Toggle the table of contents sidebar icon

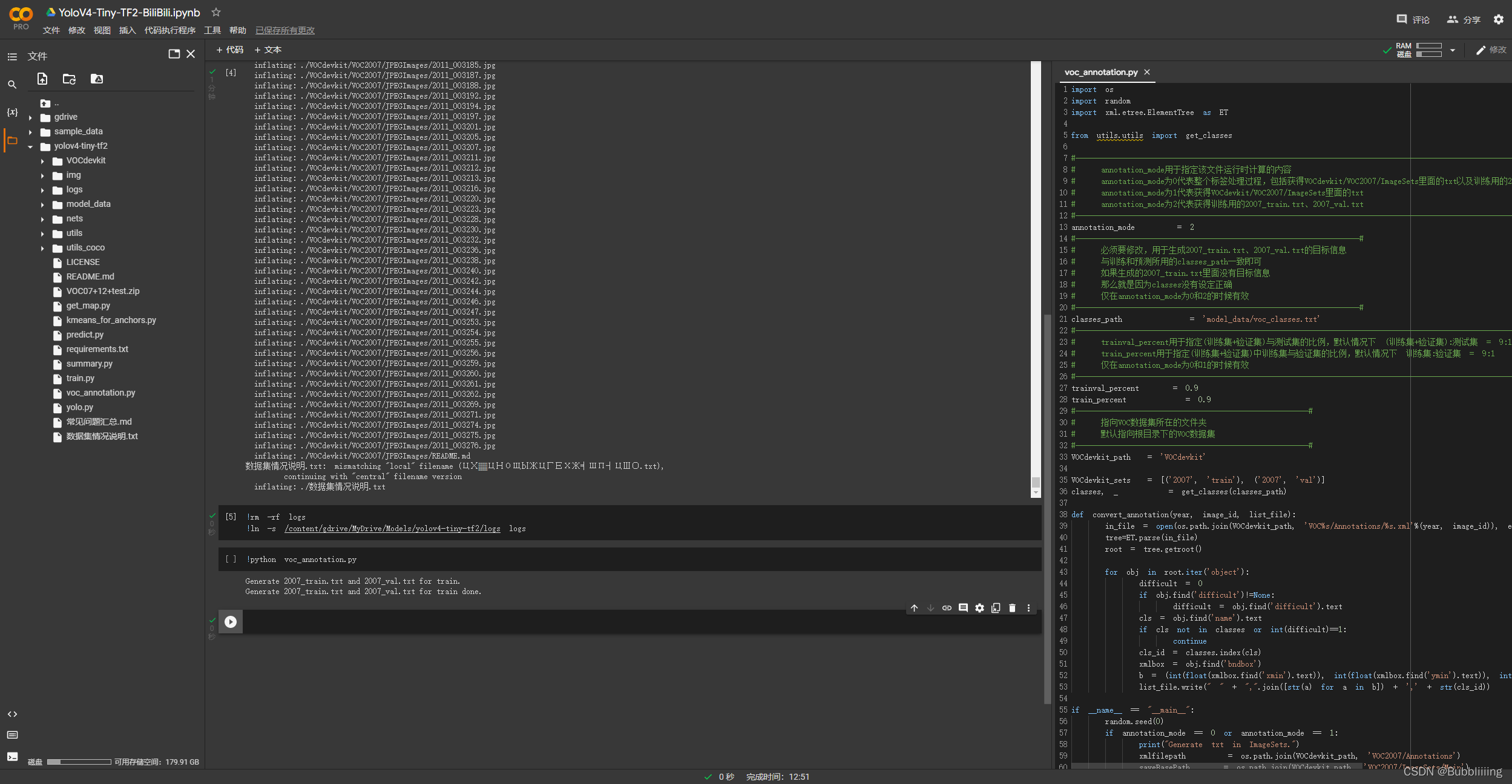tap(12, 56)
